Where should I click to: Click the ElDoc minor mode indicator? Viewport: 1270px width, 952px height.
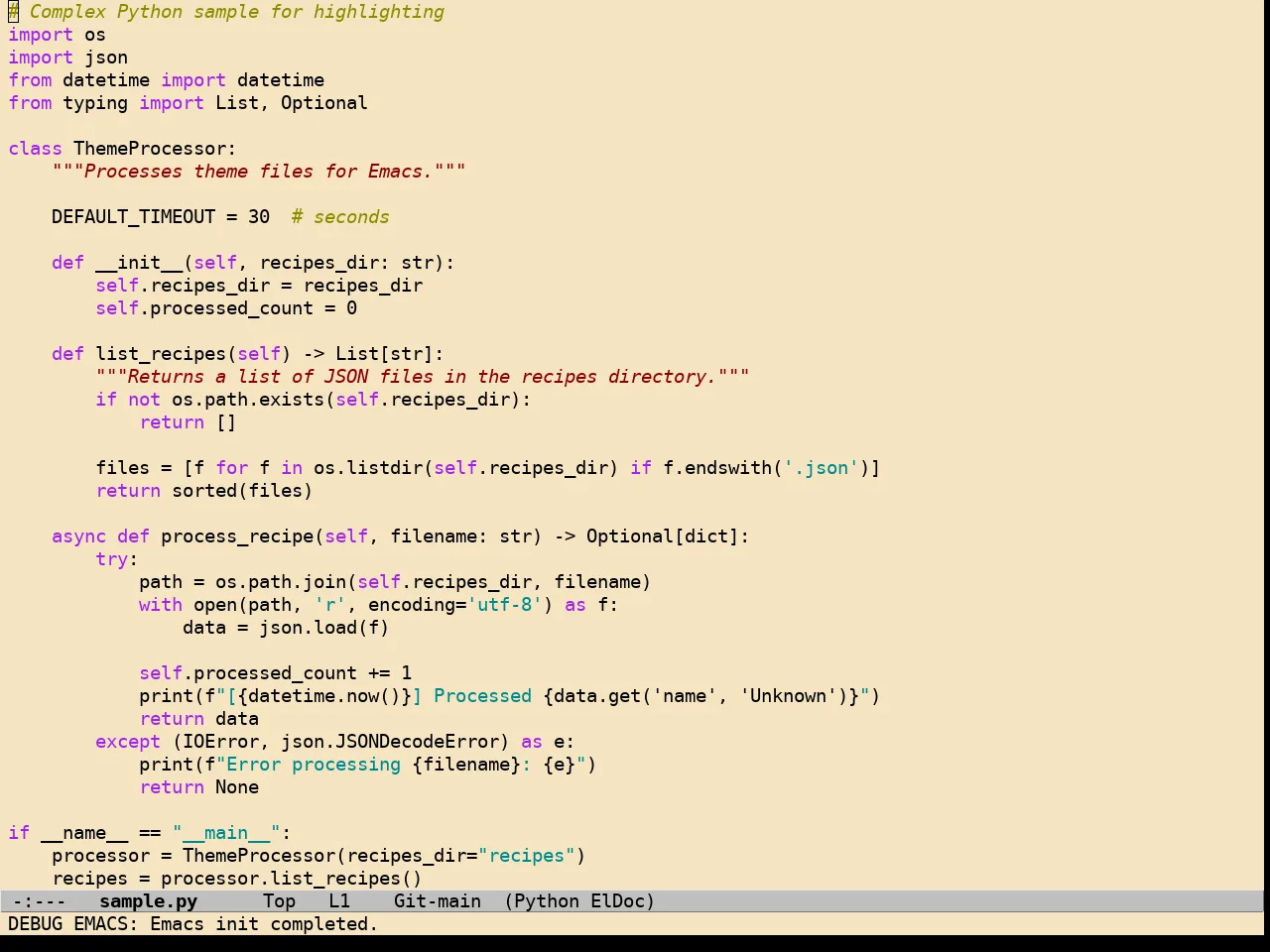click(x=618, y=901)
